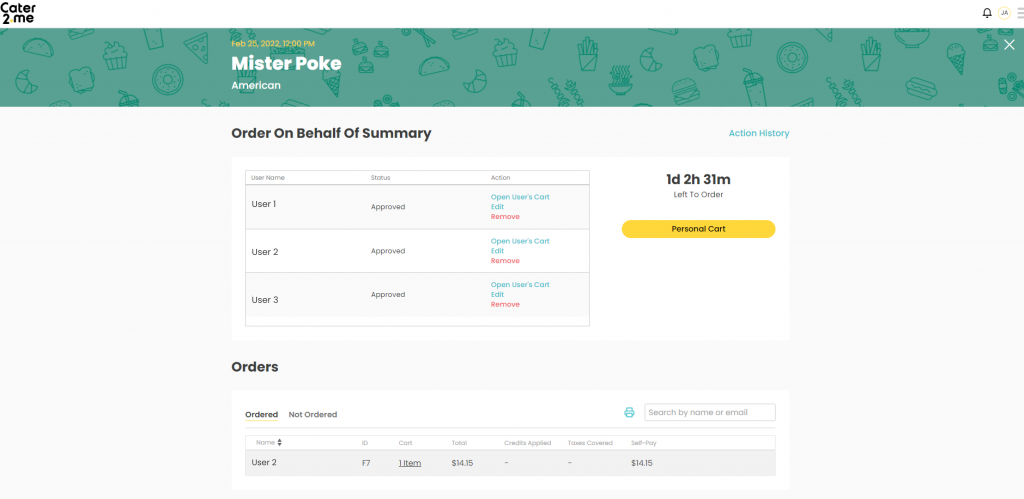Open the Action History link

(x=759, y=133)
